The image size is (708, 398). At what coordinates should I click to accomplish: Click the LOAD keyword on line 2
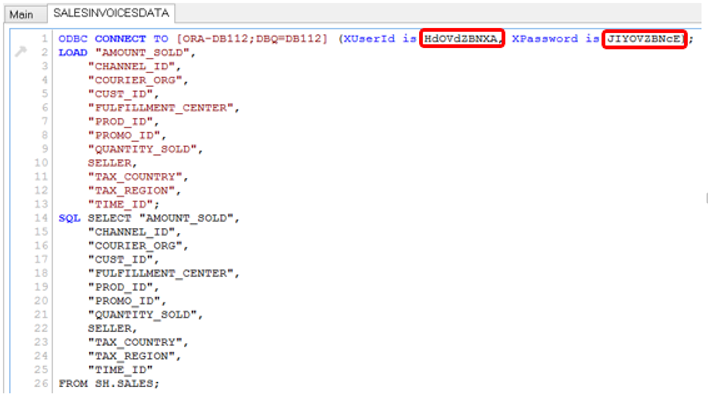pos(73,52)
